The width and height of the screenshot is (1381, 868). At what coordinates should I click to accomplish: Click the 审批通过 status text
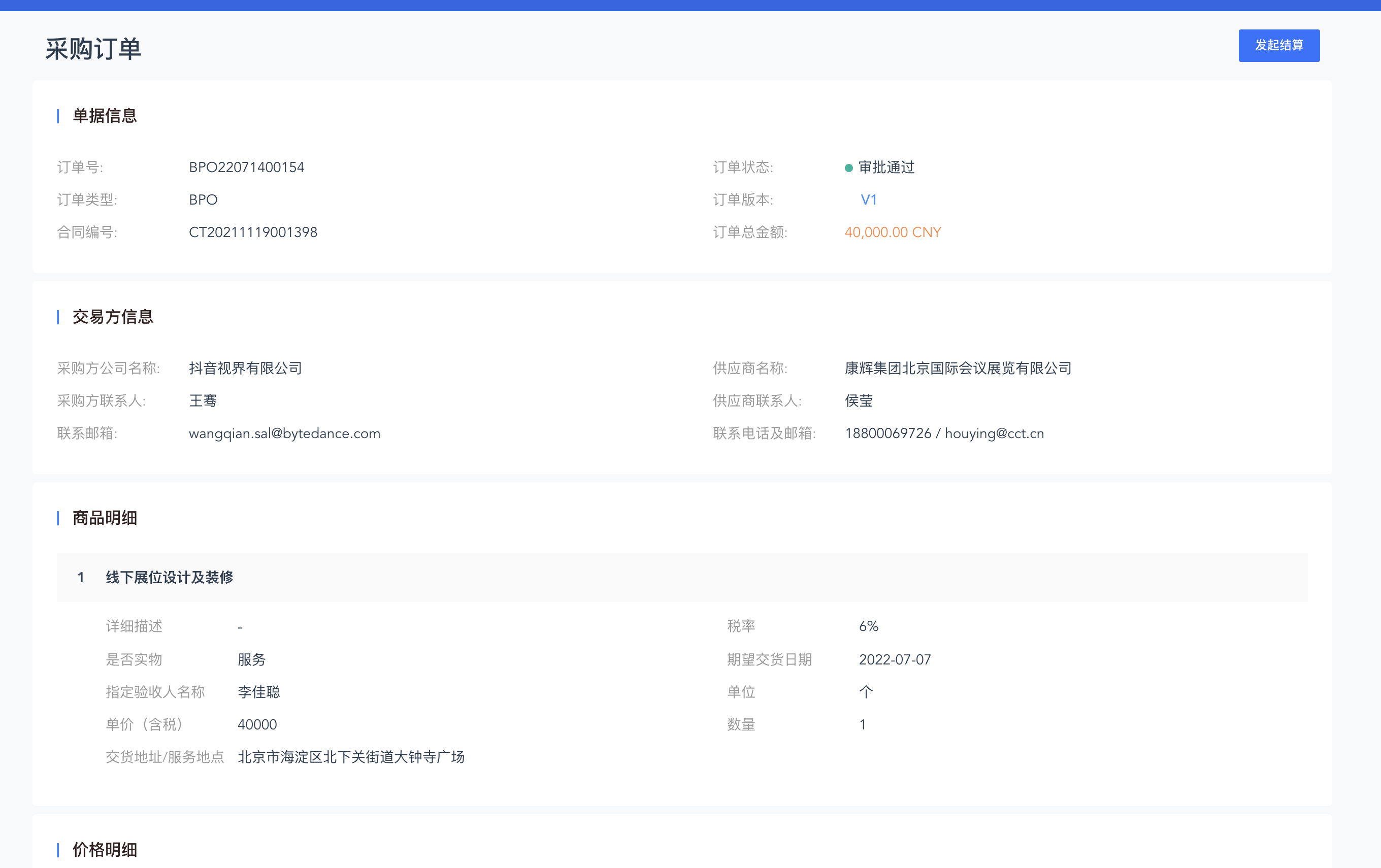tap(886, 168)
